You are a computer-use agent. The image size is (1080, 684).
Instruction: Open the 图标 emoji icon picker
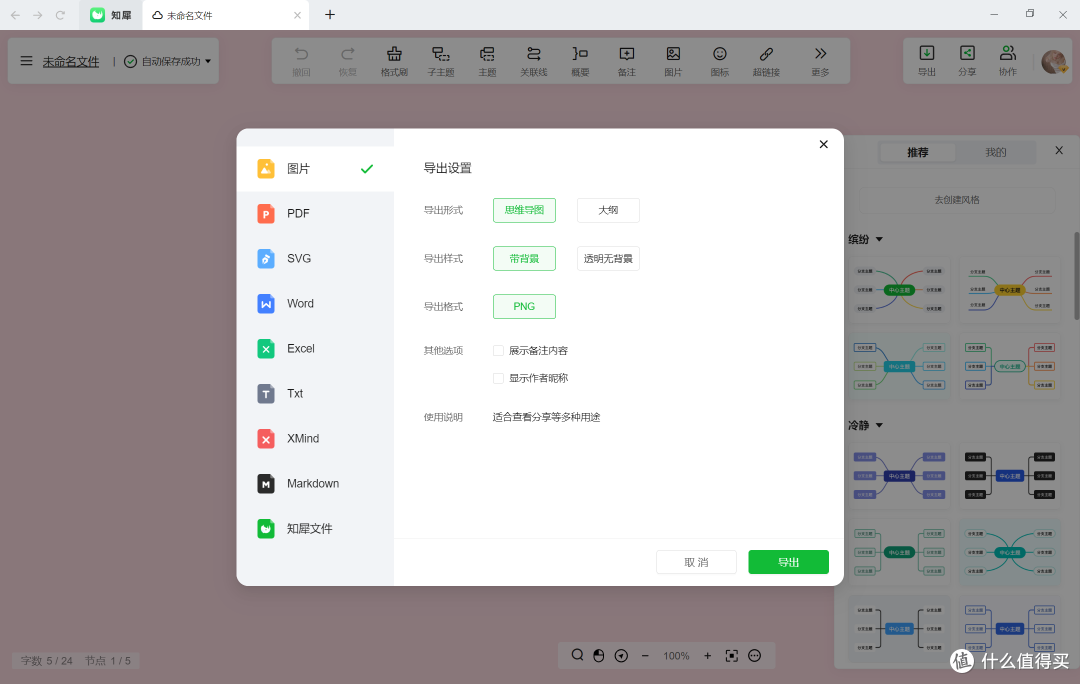coord(720,61)
